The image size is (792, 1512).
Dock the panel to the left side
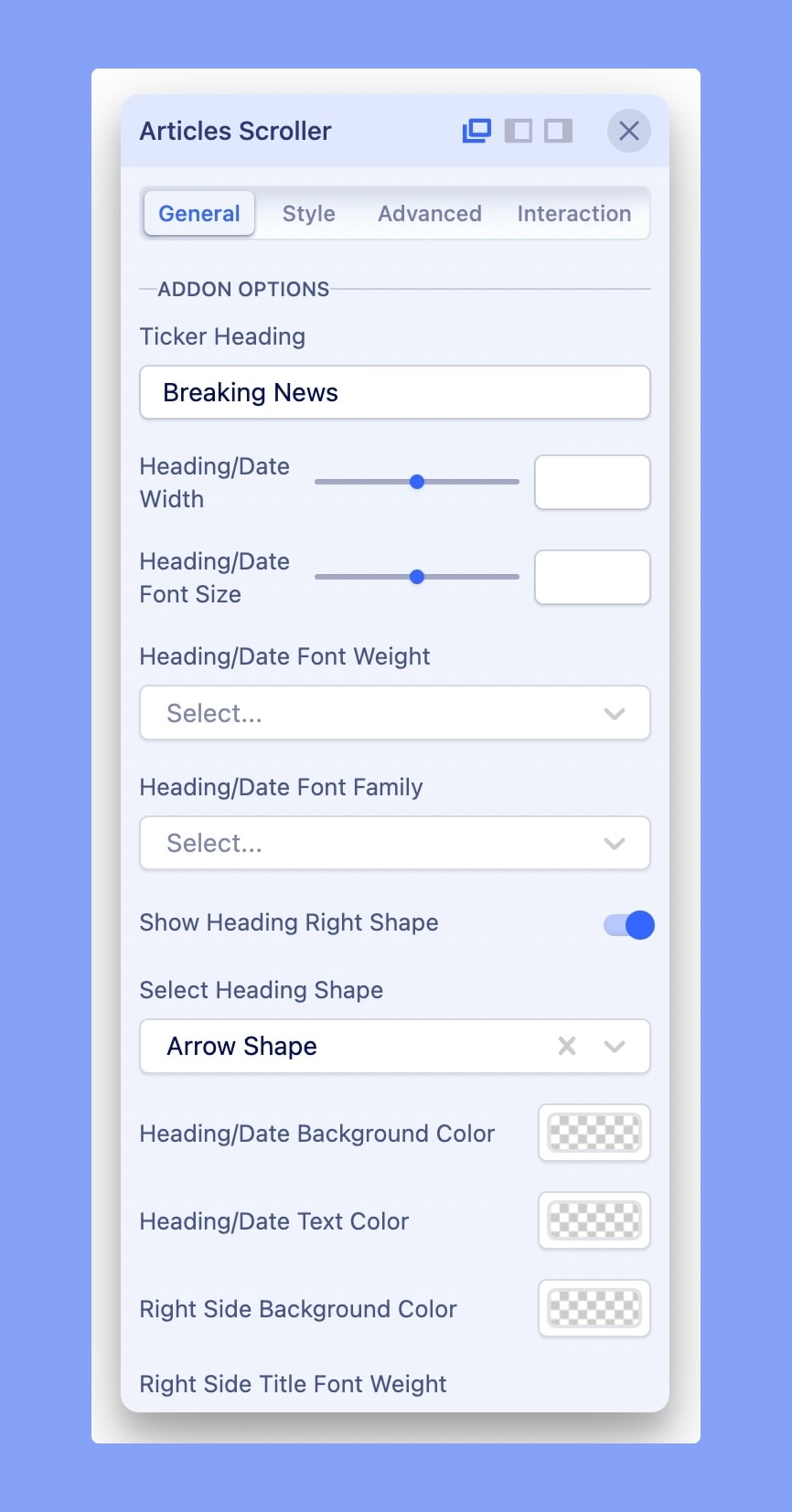point(518,131)
